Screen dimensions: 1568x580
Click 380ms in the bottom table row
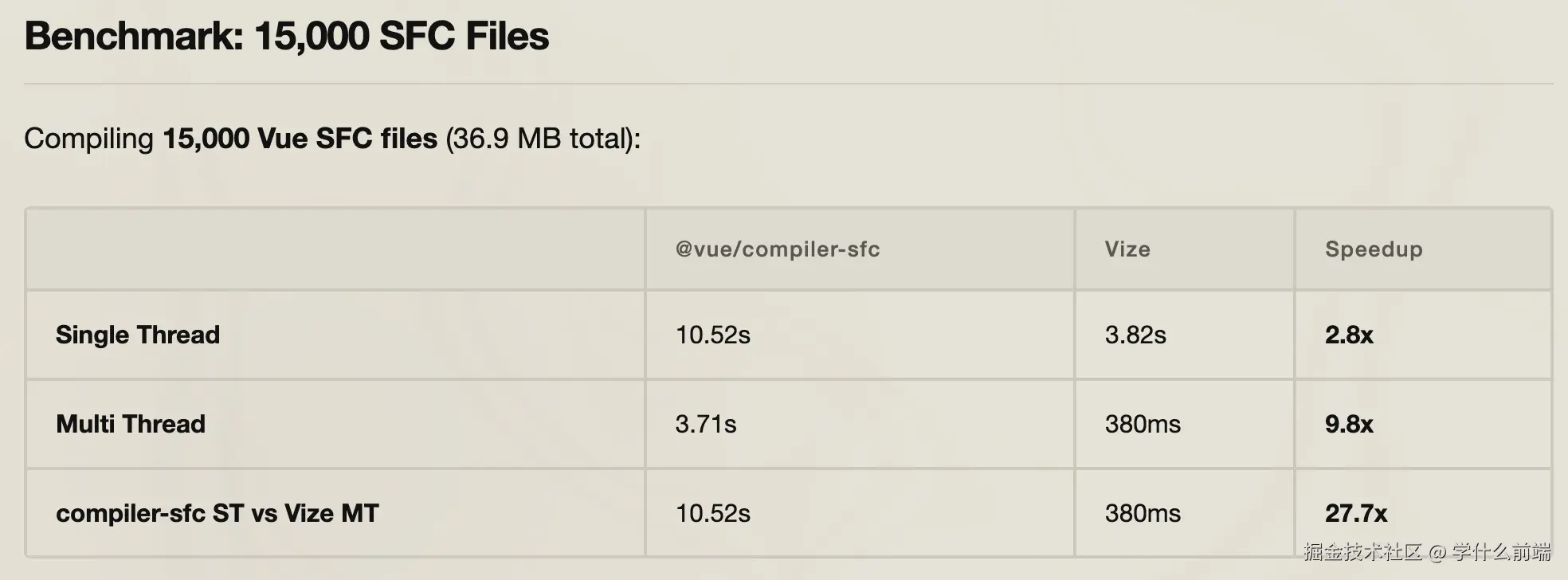click(x=1143, y=513)
